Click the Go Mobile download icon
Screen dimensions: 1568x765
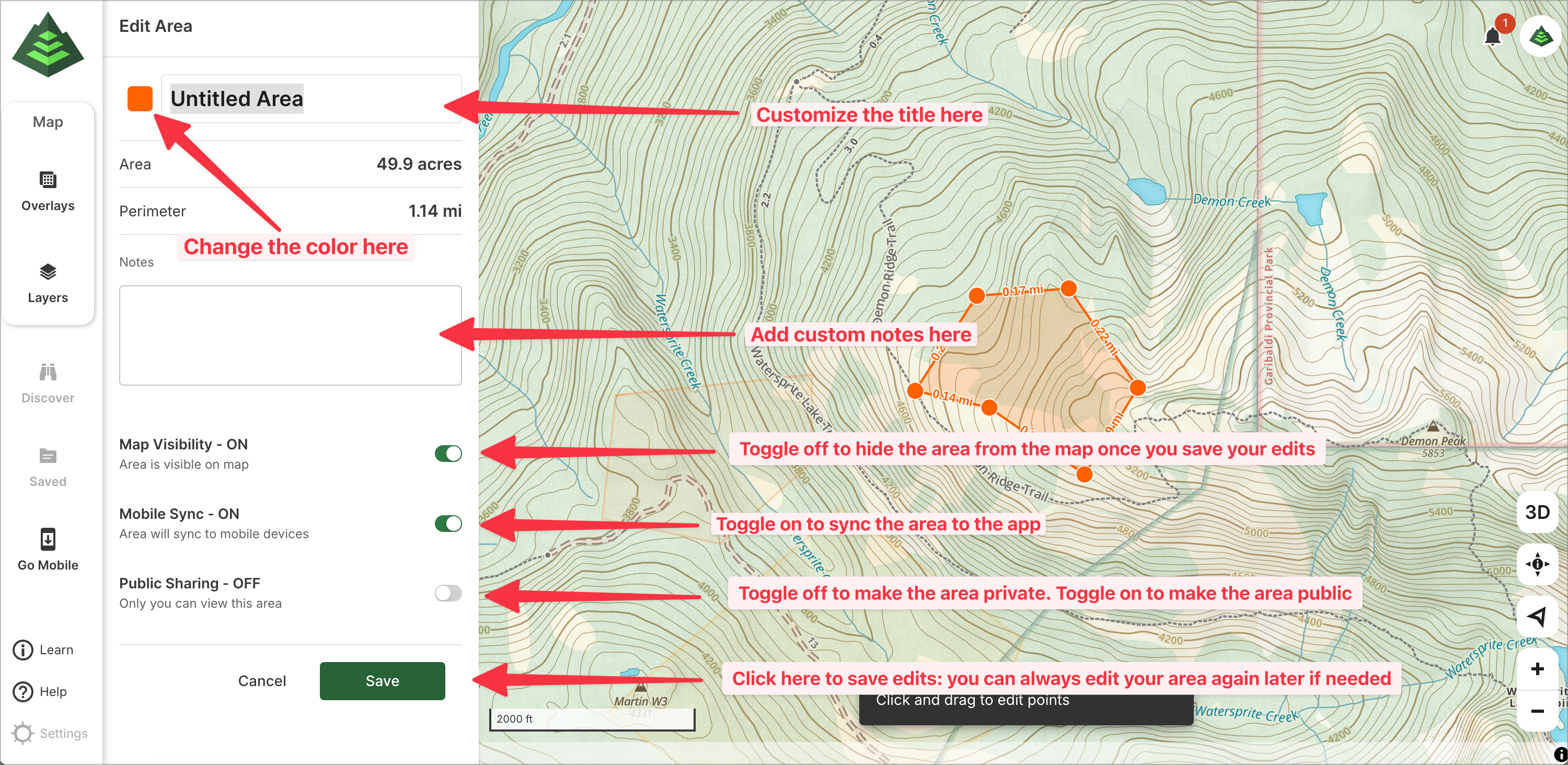point(48,539)
